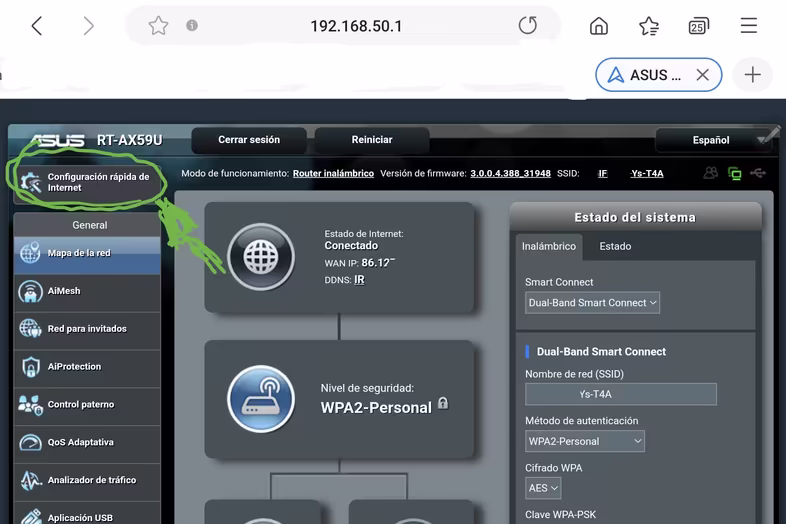Click the guest users status icon
This screenshot has width=786, height=524.
coord(710,173)
